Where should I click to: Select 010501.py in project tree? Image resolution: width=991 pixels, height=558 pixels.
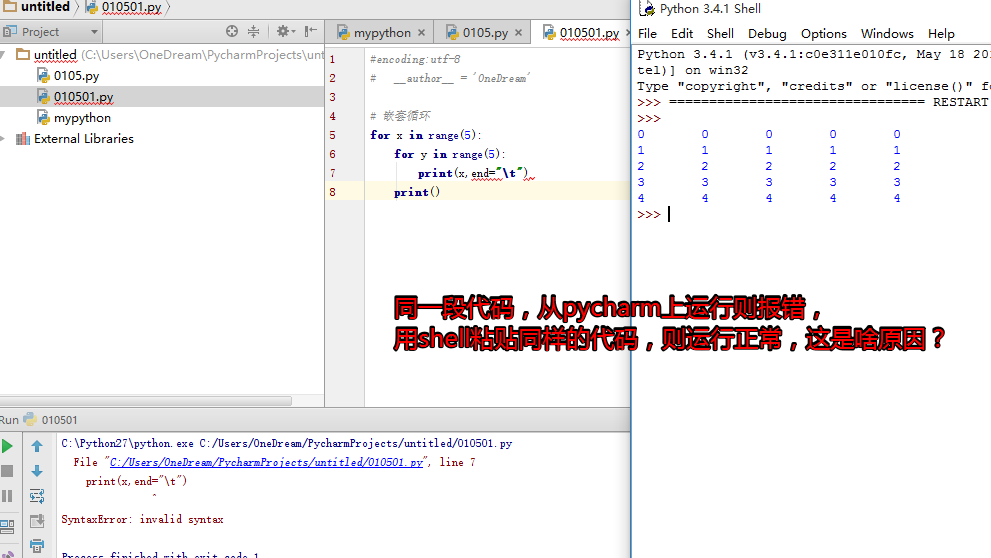pyautogui.click(x=83, y=97)
